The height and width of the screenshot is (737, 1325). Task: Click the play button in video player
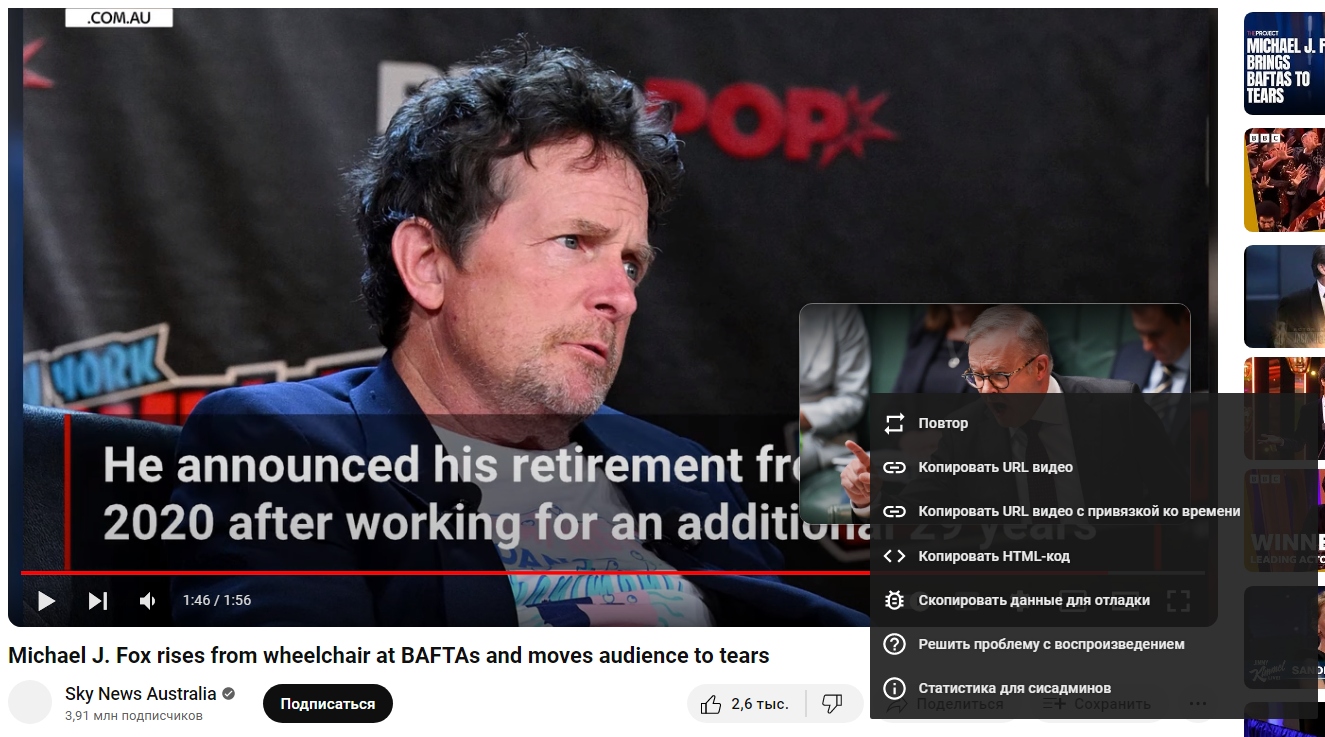coord(46,601)
